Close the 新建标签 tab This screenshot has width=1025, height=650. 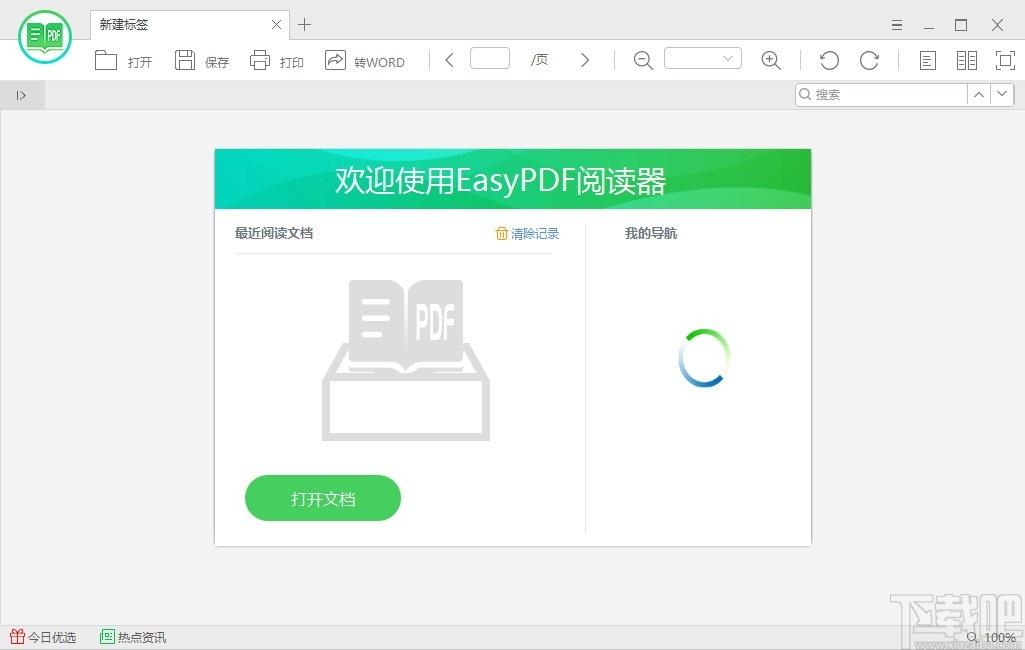277,25
